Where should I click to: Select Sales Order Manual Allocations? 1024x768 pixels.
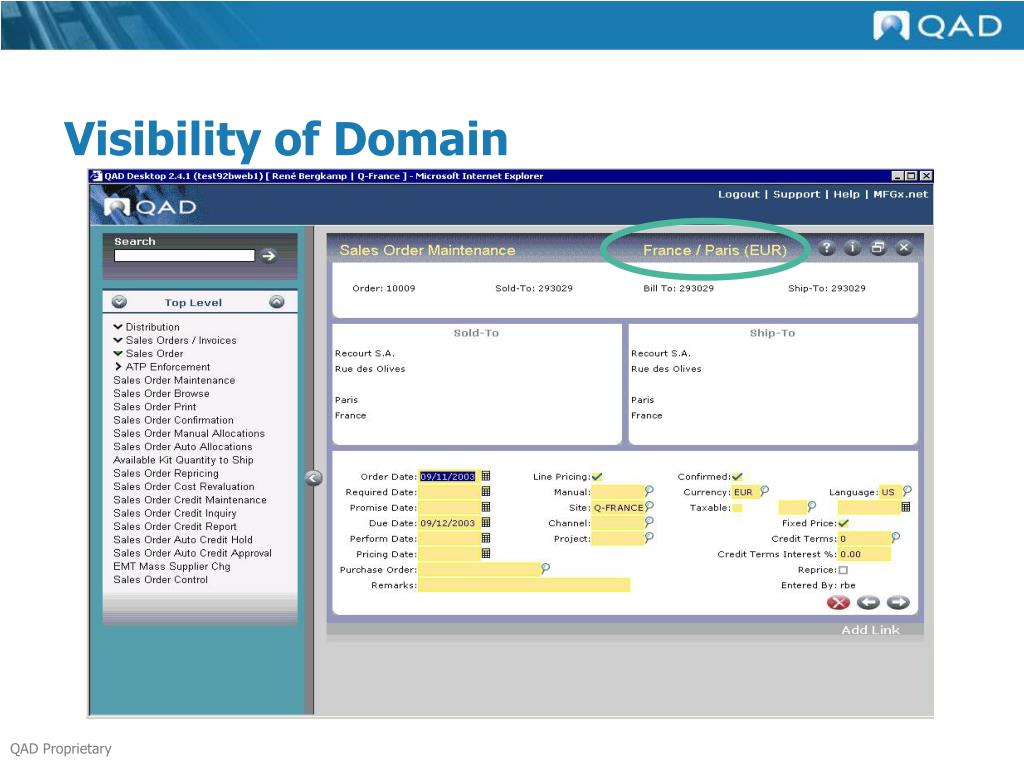[189, 433]
